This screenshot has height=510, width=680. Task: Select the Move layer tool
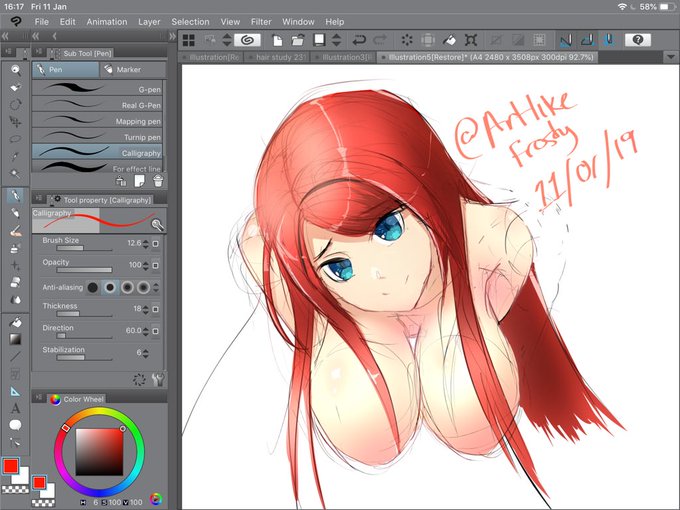pyautogui.click(x=15, y=122)
